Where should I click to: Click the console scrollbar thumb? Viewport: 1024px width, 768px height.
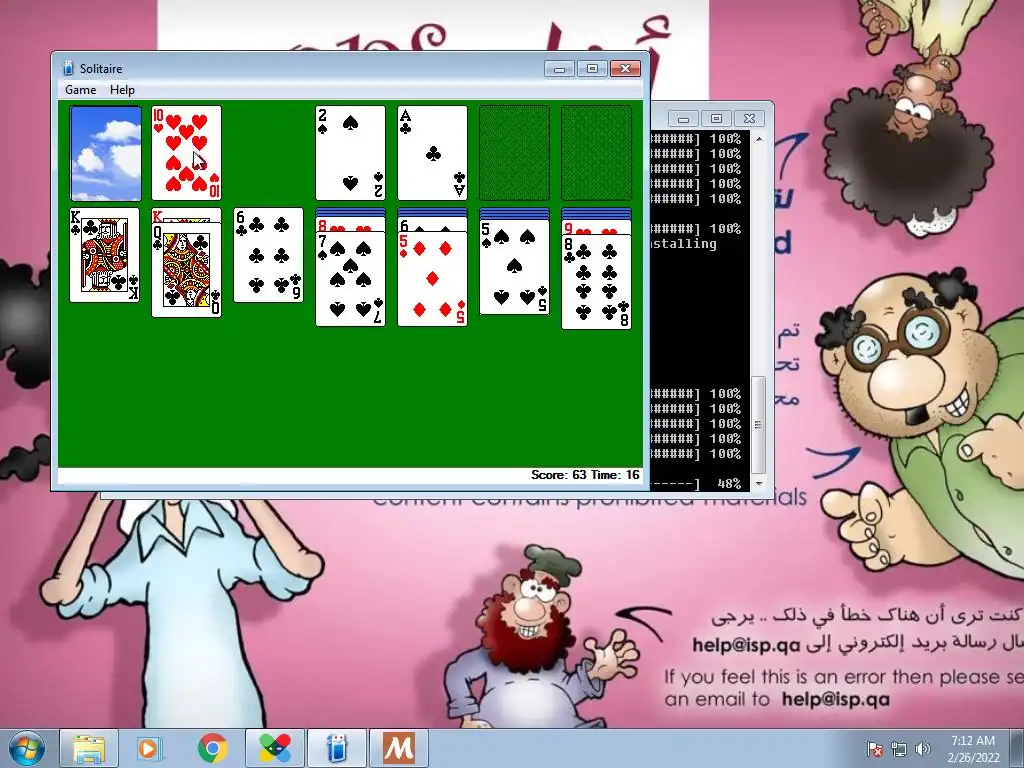click(758, 424)
